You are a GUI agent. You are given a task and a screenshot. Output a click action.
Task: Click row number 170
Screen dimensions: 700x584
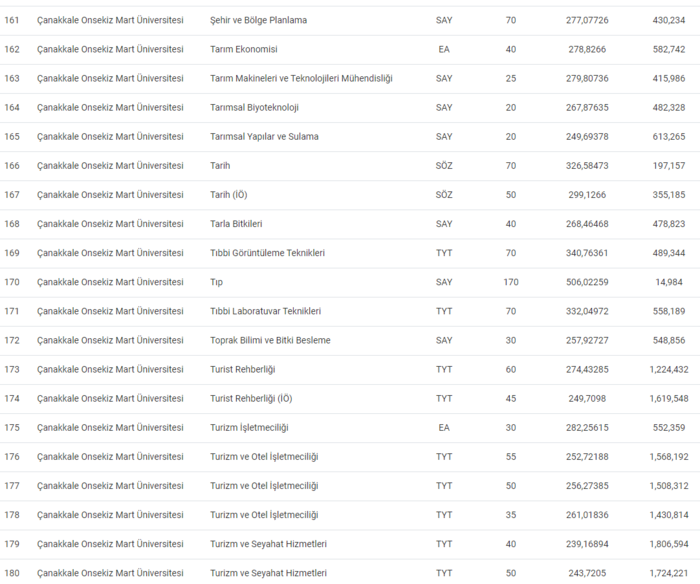pyautogui.click(x=12, y=282)
